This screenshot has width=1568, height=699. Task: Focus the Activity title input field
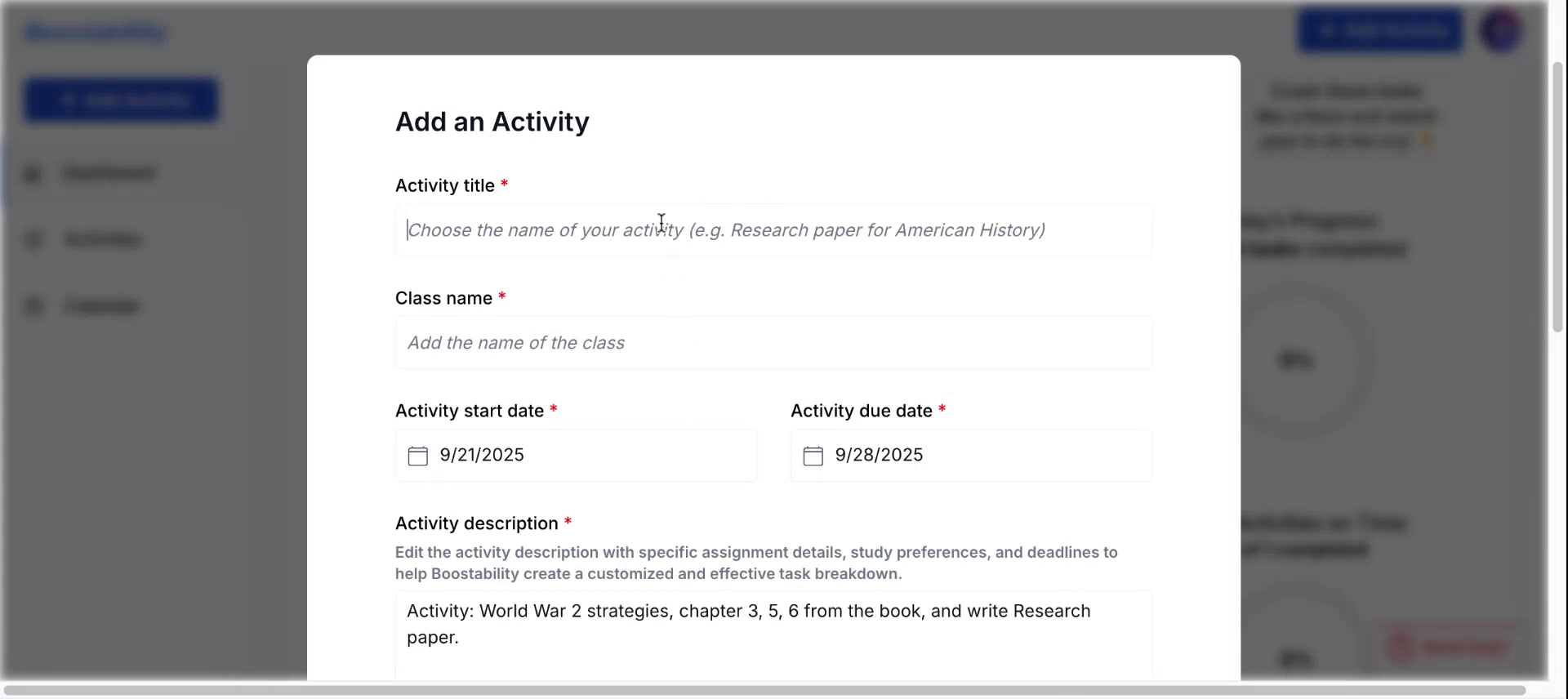coord(773,230)
